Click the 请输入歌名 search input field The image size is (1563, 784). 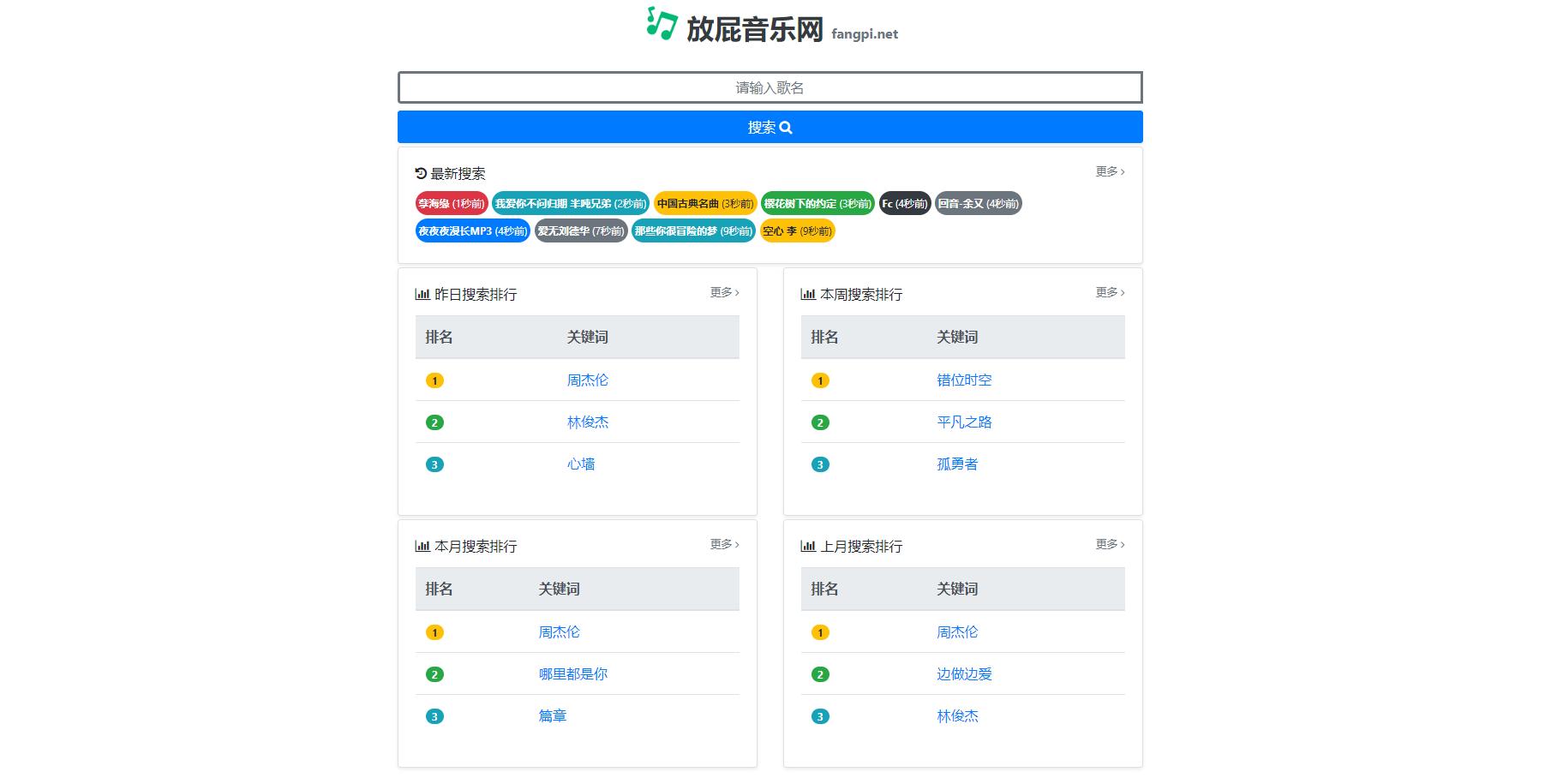(x=770, y=87)
